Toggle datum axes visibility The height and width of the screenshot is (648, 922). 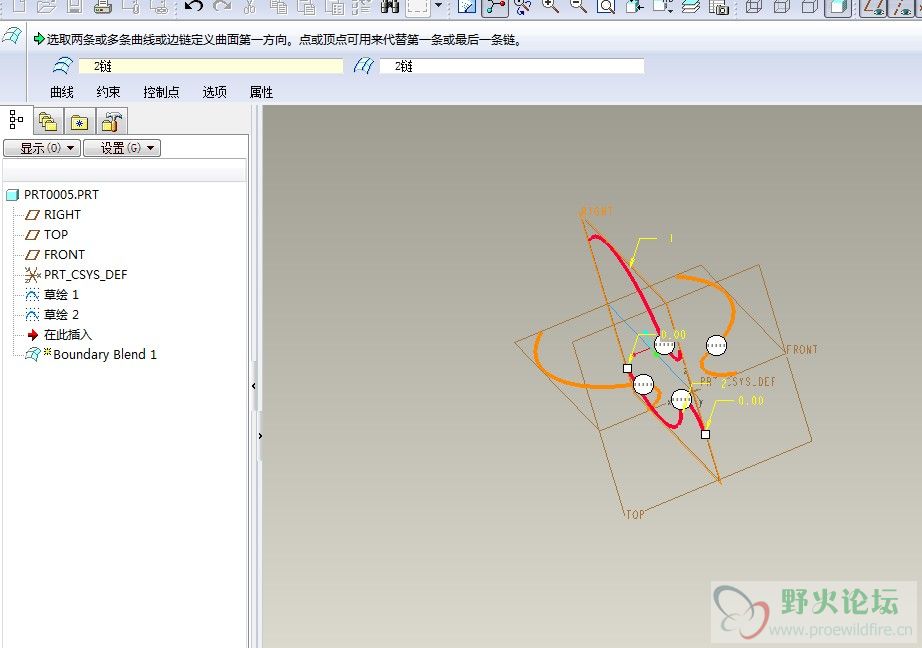pyautogui.click(x=901, y=6)
